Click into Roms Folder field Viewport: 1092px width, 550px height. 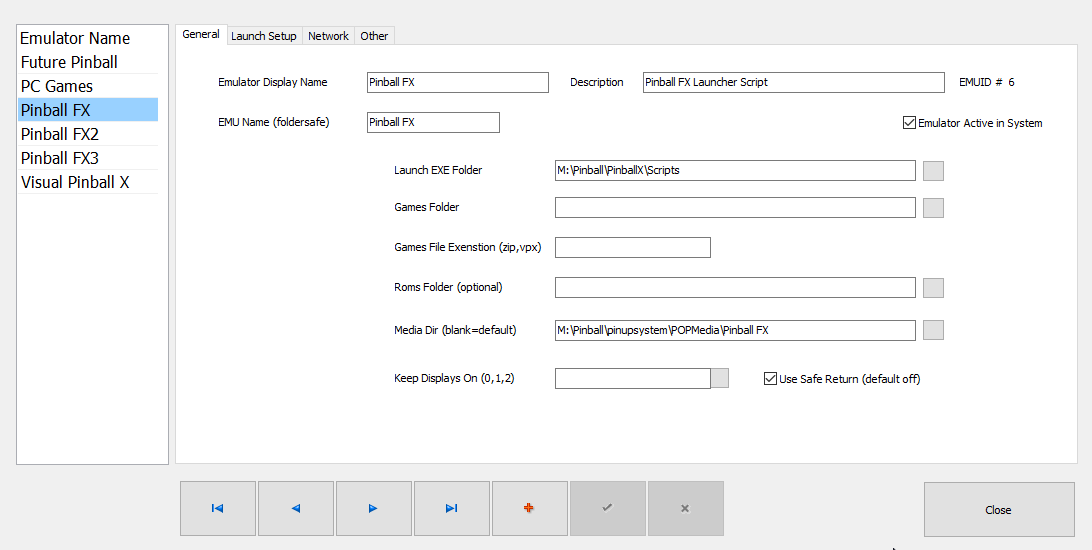(735, 288)
